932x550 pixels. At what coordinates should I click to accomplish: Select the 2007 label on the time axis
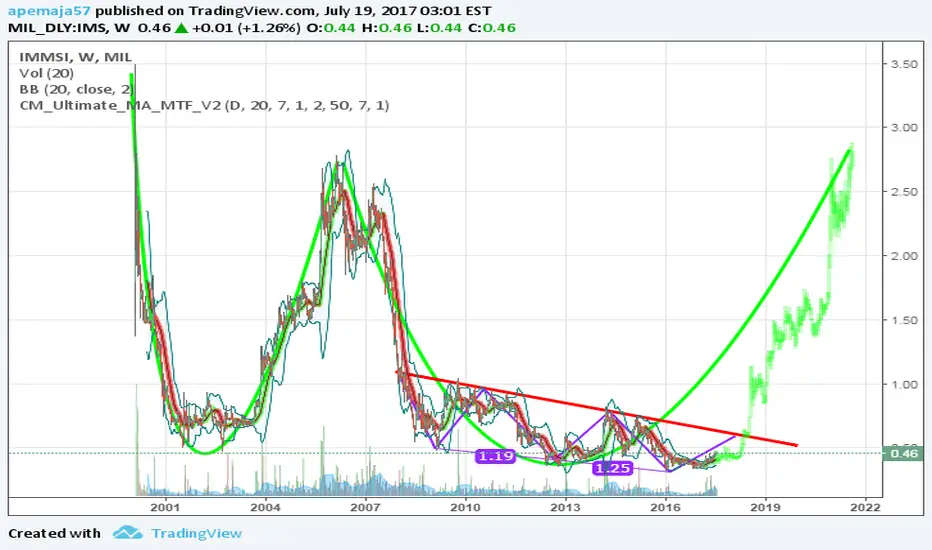pyautogui.click(x=365, y=507)
